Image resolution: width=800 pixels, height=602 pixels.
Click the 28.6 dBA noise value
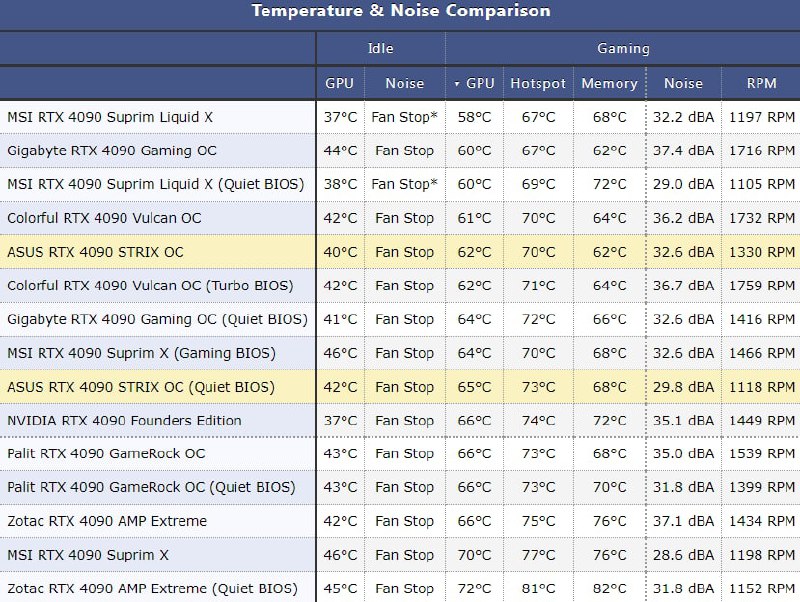(x=683, y=555)
